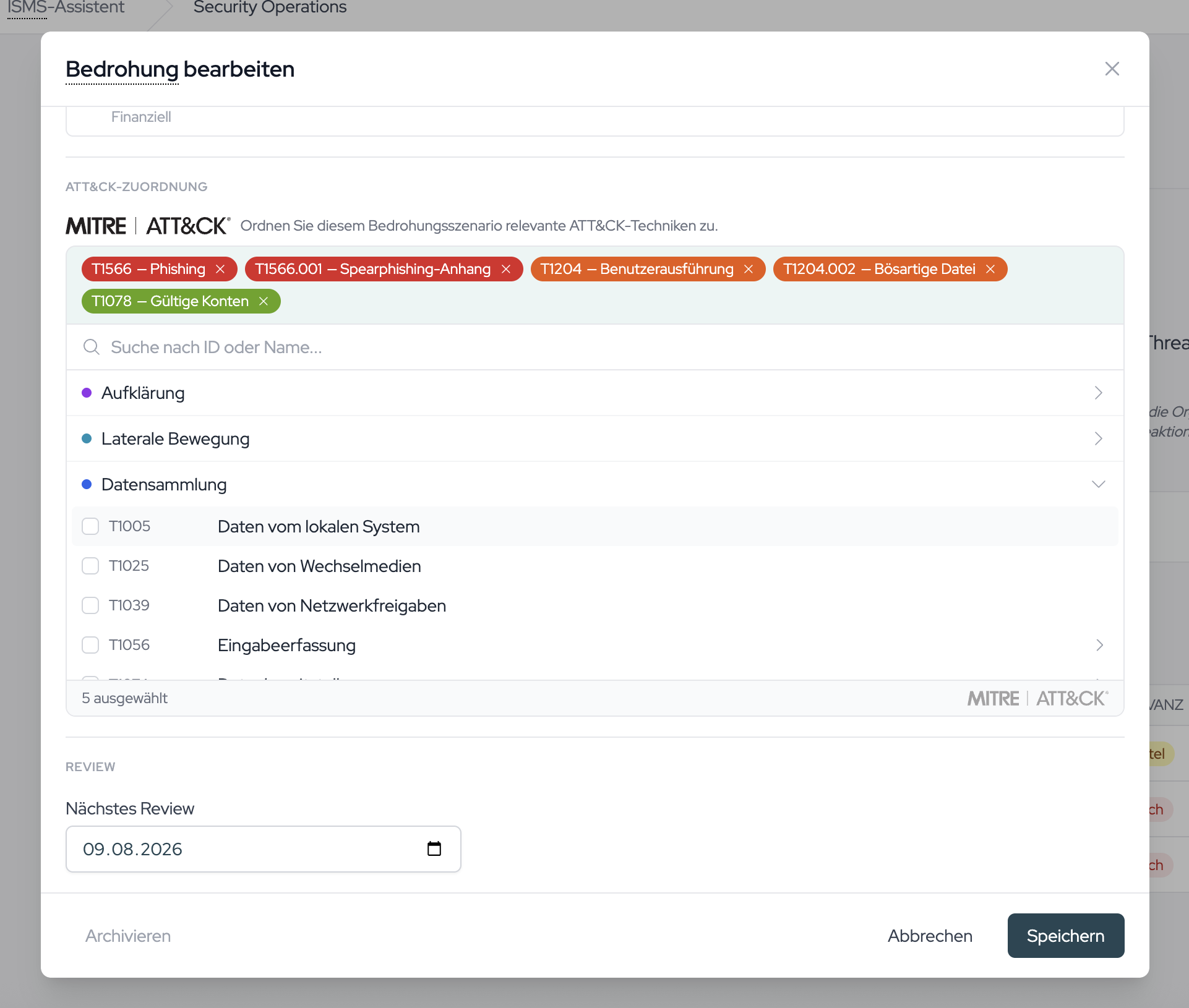The image size is (1189, 1008).
Task: Click 'Daten vom lokalen System' row text
Action: pyautogui.click(x=319, y=526)
